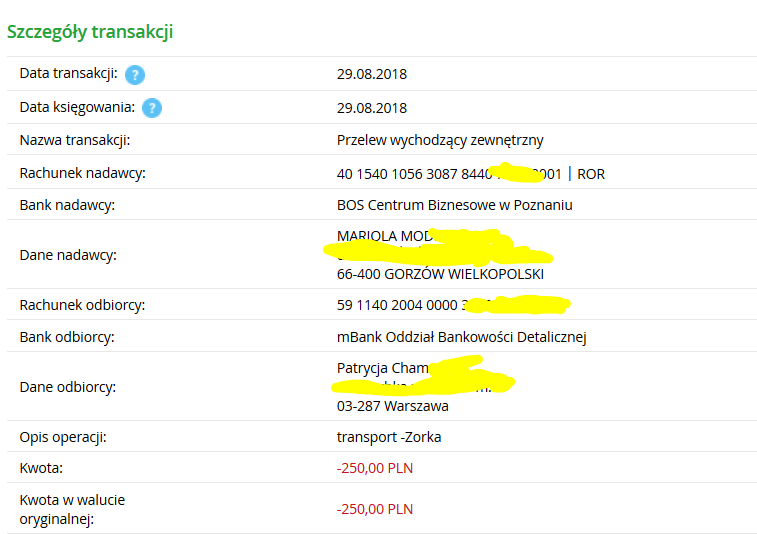757x534 pixels.
Task: Click the help icon beside Data transakcji
Action: point(135,74)
